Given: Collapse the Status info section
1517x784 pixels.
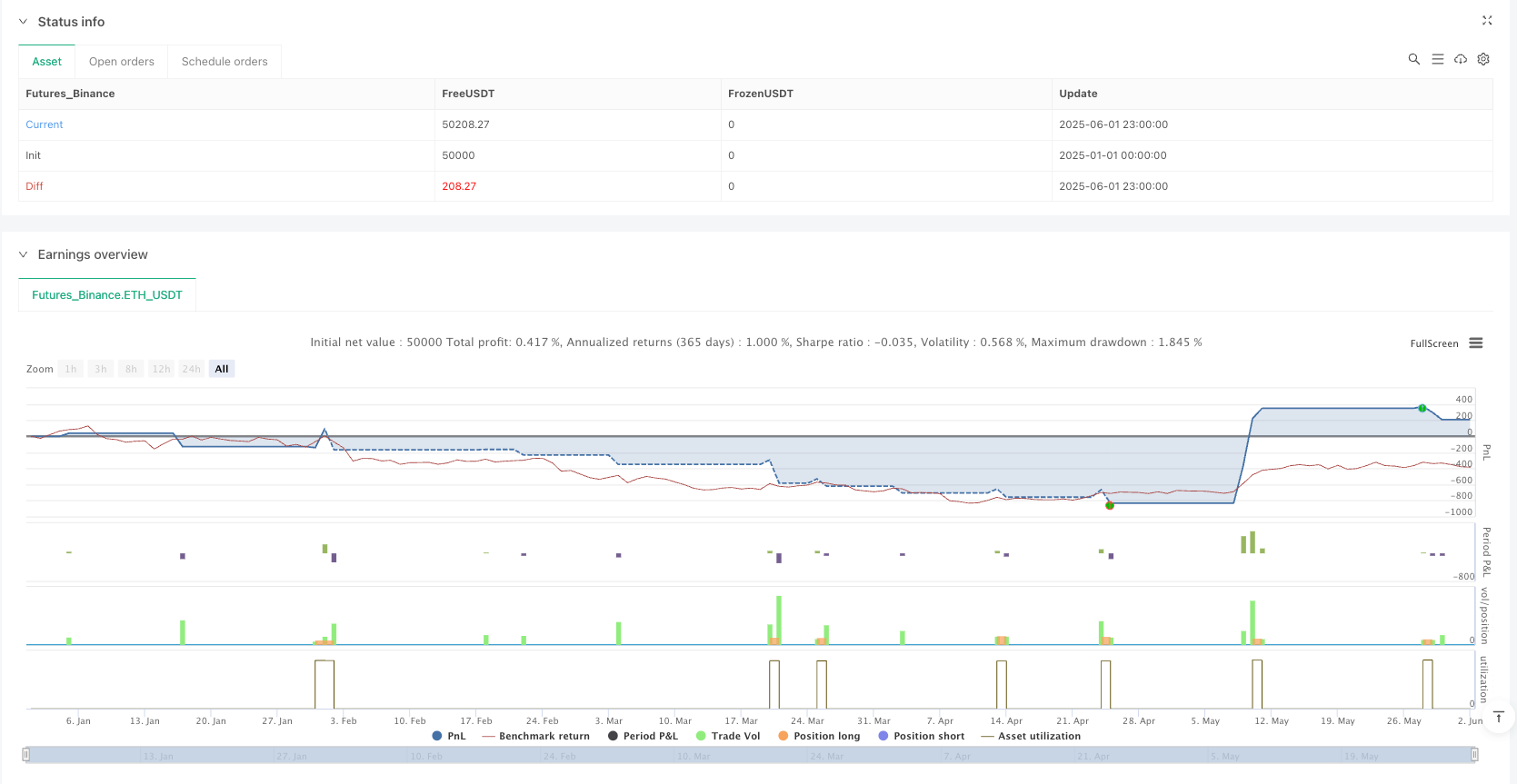Looking at the screenshot, I should point(24,22).
